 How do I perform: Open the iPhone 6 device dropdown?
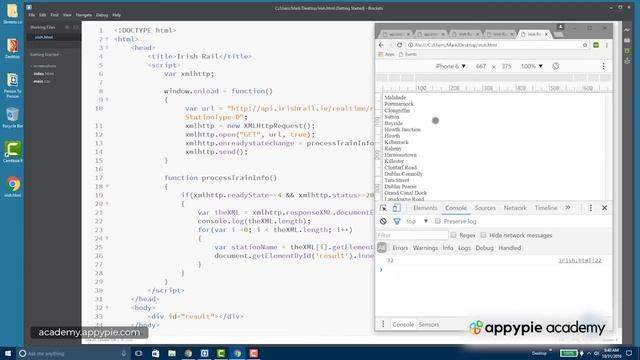(x=450, y=66)
